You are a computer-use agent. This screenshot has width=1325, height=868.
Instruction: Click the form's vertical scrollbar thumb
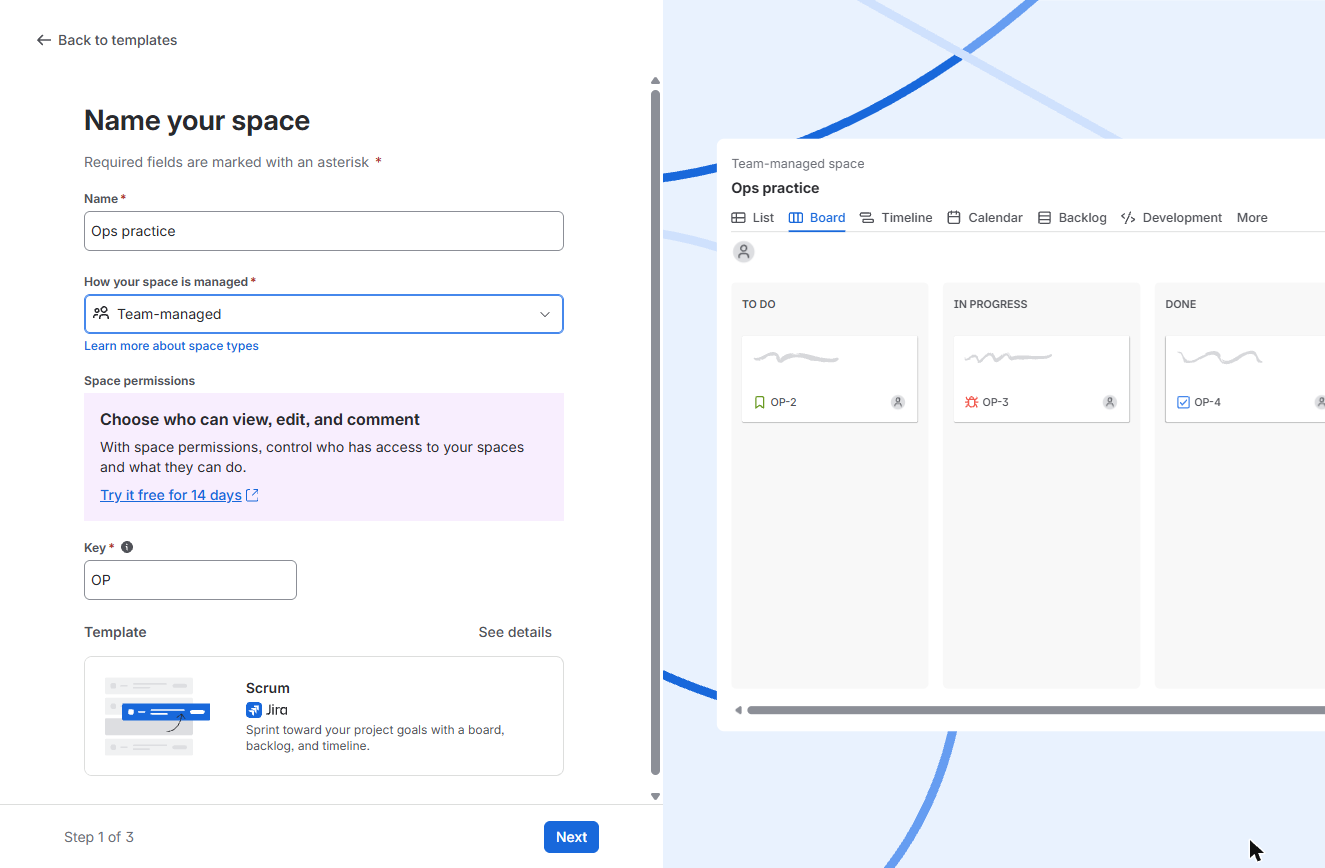coord(656,432)
